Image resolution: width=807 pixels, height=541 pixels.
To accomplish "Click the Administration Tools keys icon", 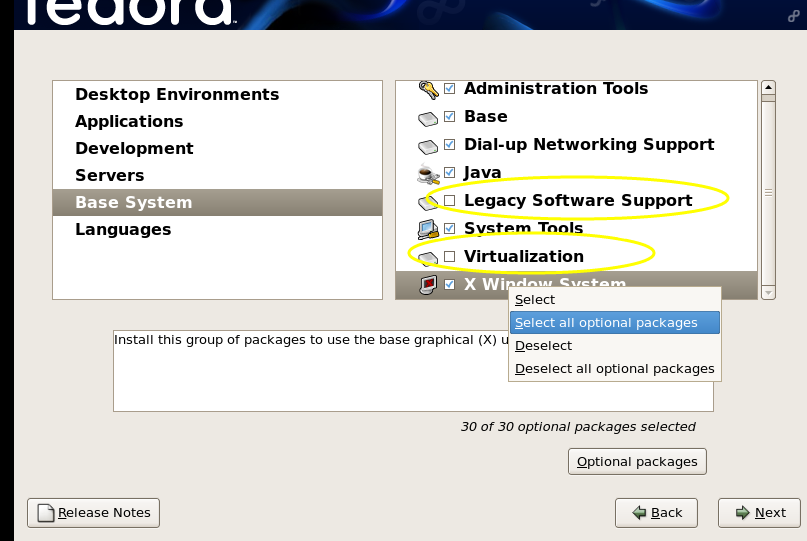I will coord(428,90).
